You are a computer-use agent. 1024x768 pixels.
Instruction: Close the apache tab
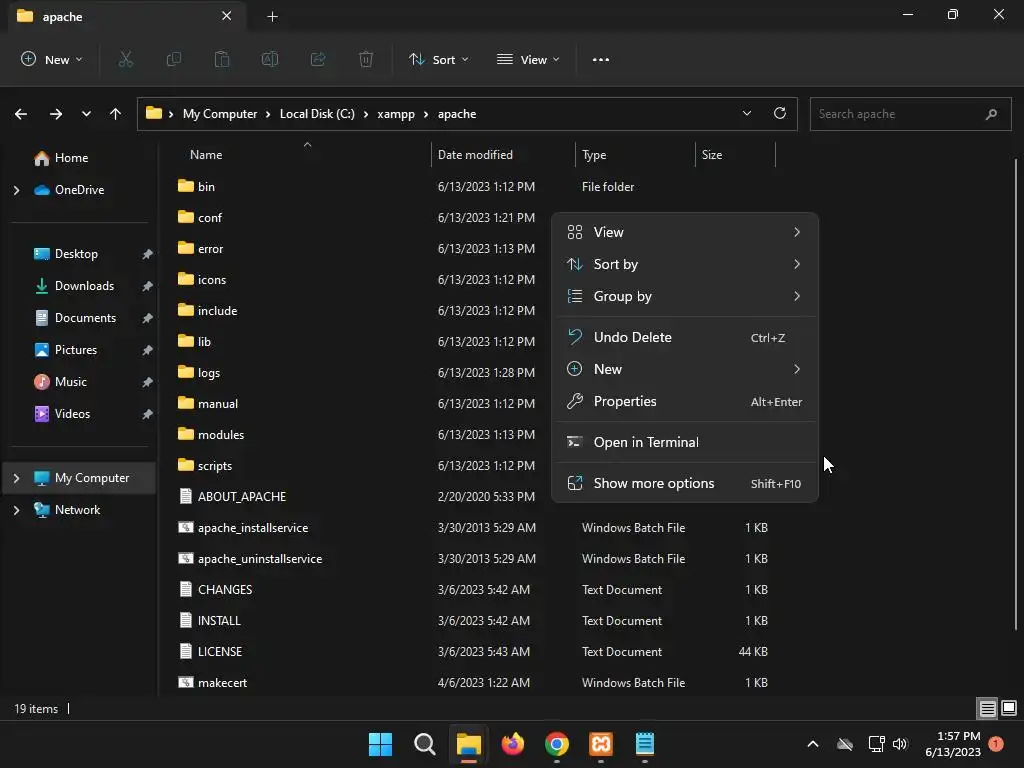coord(227,16)
